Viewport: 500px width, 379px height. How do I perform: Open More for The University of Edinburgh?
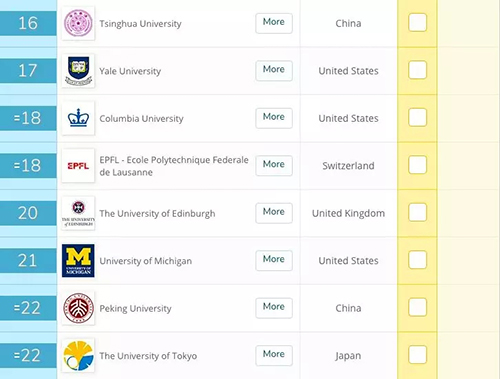[x=274, y=213]
